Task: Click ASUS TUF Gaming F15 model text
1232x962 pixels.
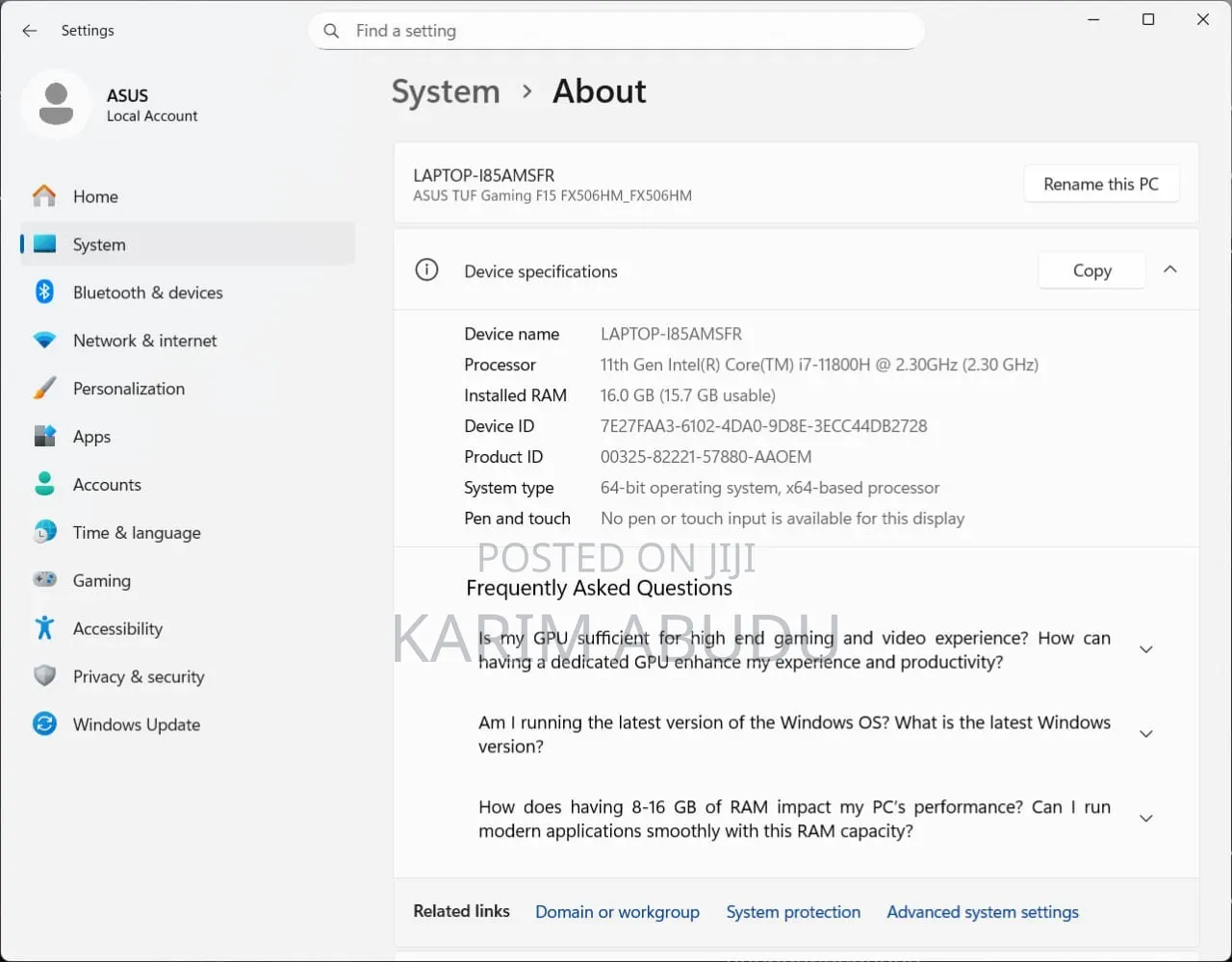Action: [x=552, y=195]
